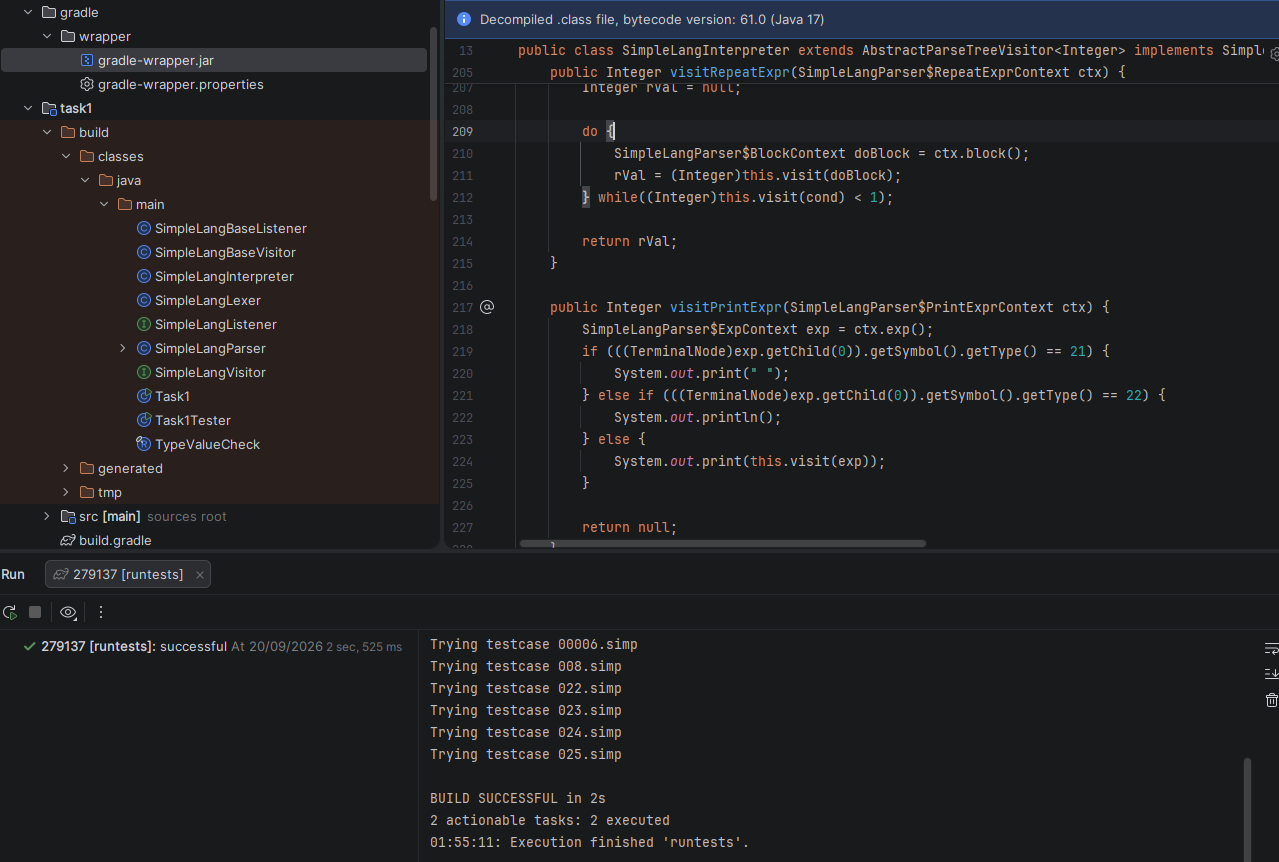1279x862 pixels.
Task: Click 'visitPrintExpr' method name on line 217
Action: (725, 307)
